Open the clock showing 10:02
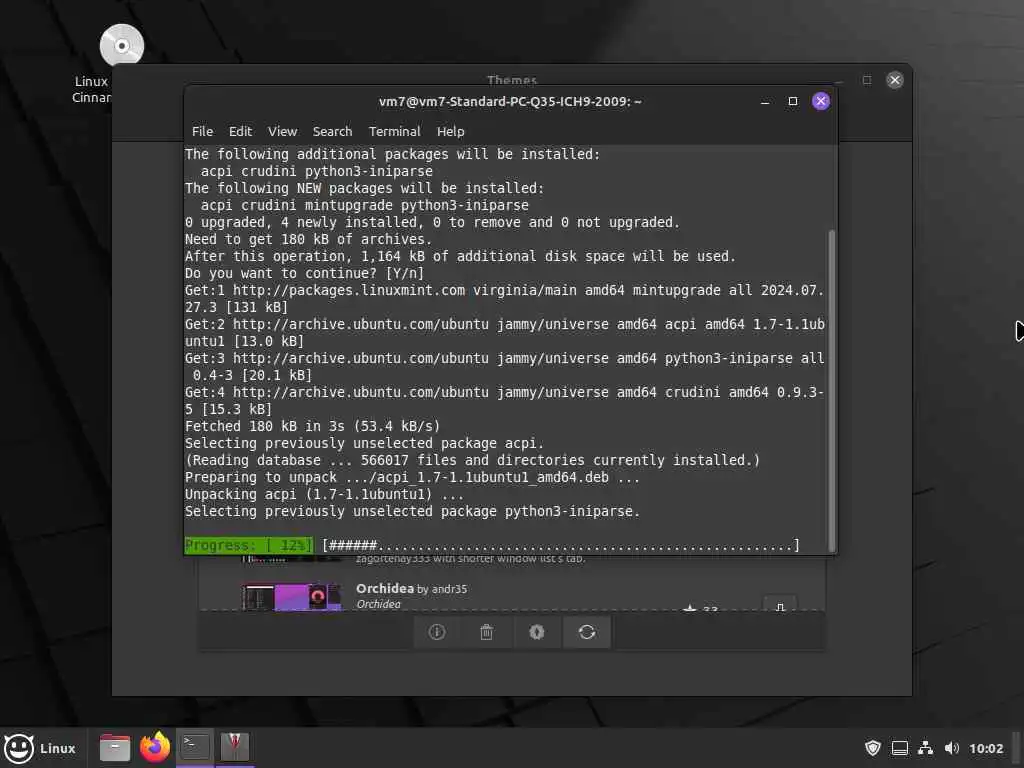 click(x=986, y=748)
